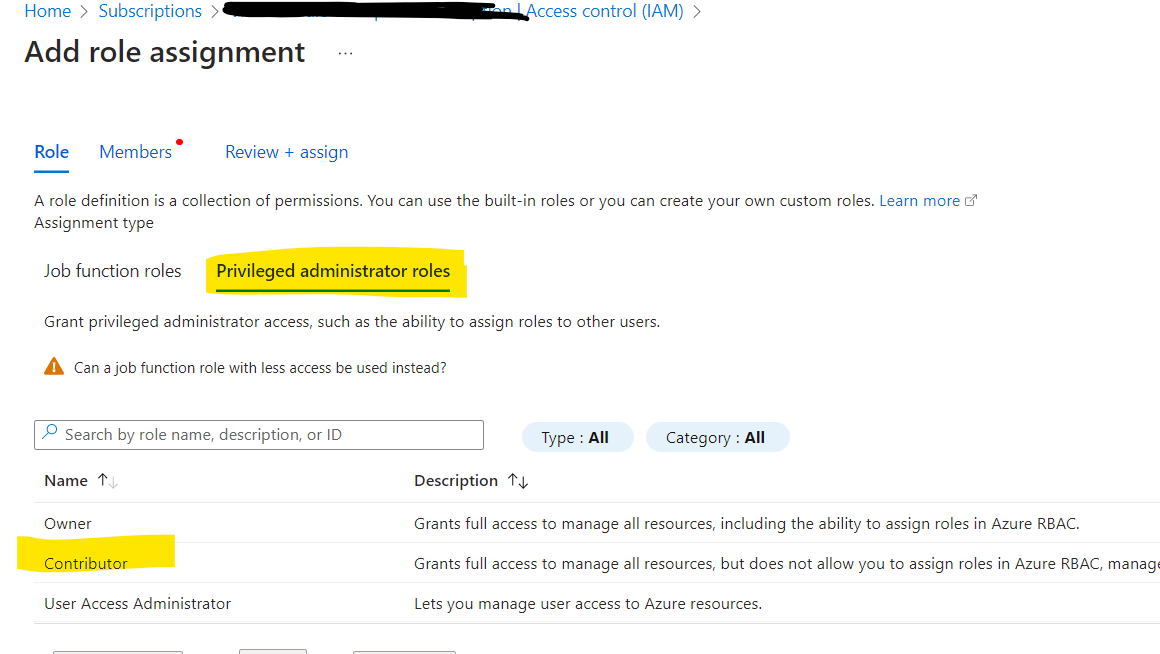Viewport: 1160px width, 654px height.
Task: Select the Job function roles tab
Action: tap(112, 270)
